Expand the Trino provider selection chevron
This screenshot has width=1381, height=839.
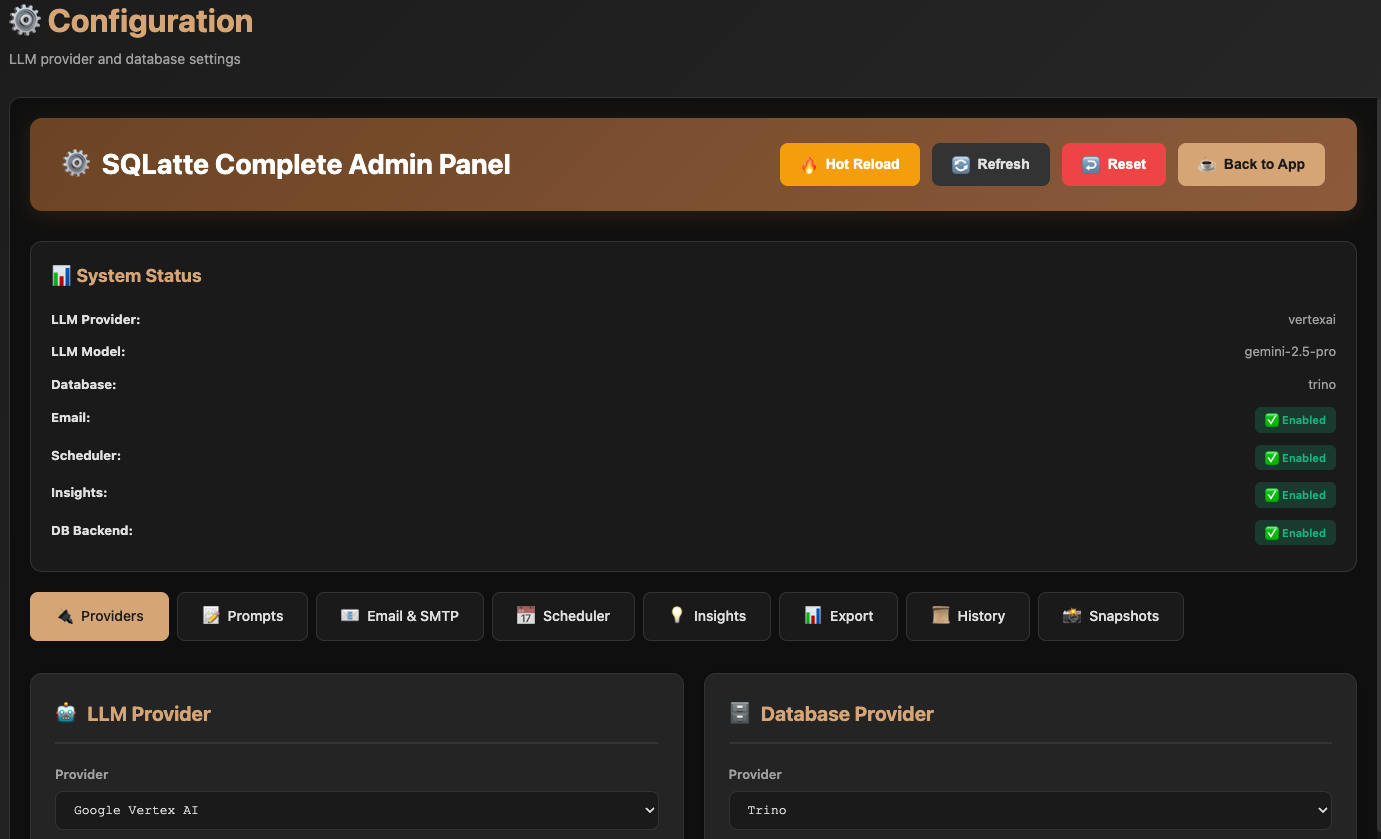[x=1320, y=810]
